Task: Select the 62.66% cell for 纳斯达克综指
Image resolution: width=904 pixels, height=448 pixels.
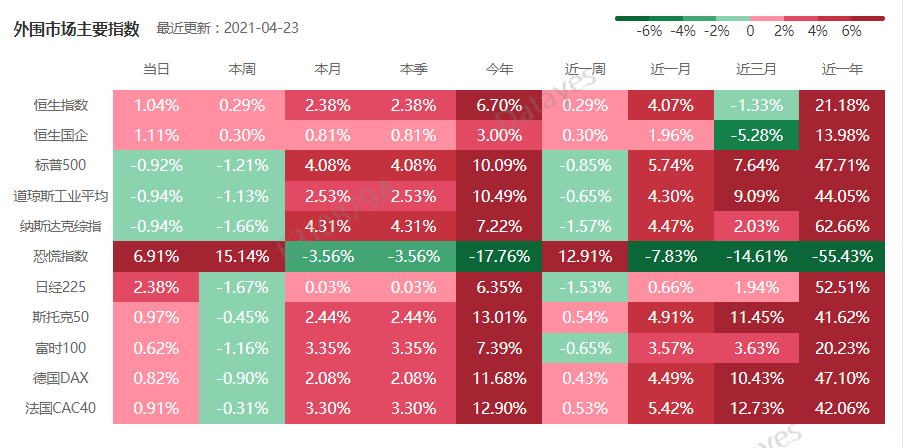Action: click(842, 226)
